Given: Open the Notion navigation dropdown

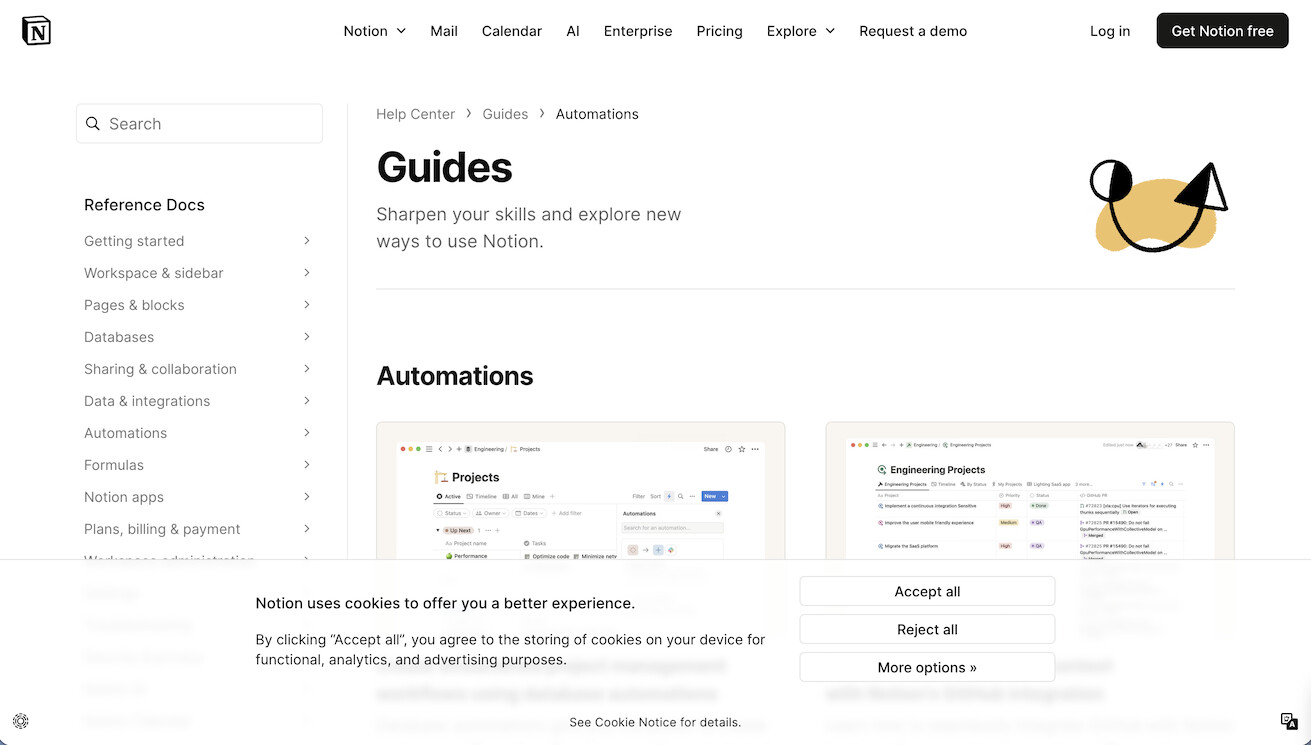Looking at the screenshot, I should tap(374, 31).
